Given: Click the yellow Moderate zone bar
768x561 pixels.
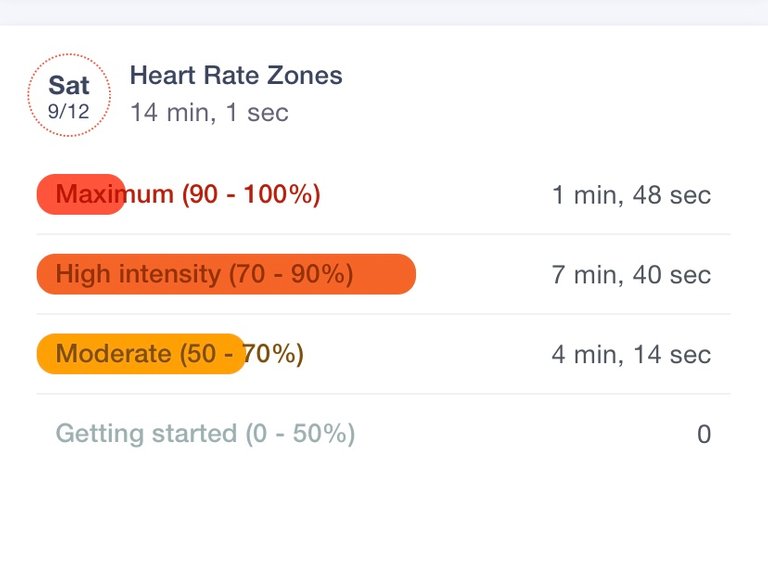Looking at the screenshot, I should click(141, 354).
